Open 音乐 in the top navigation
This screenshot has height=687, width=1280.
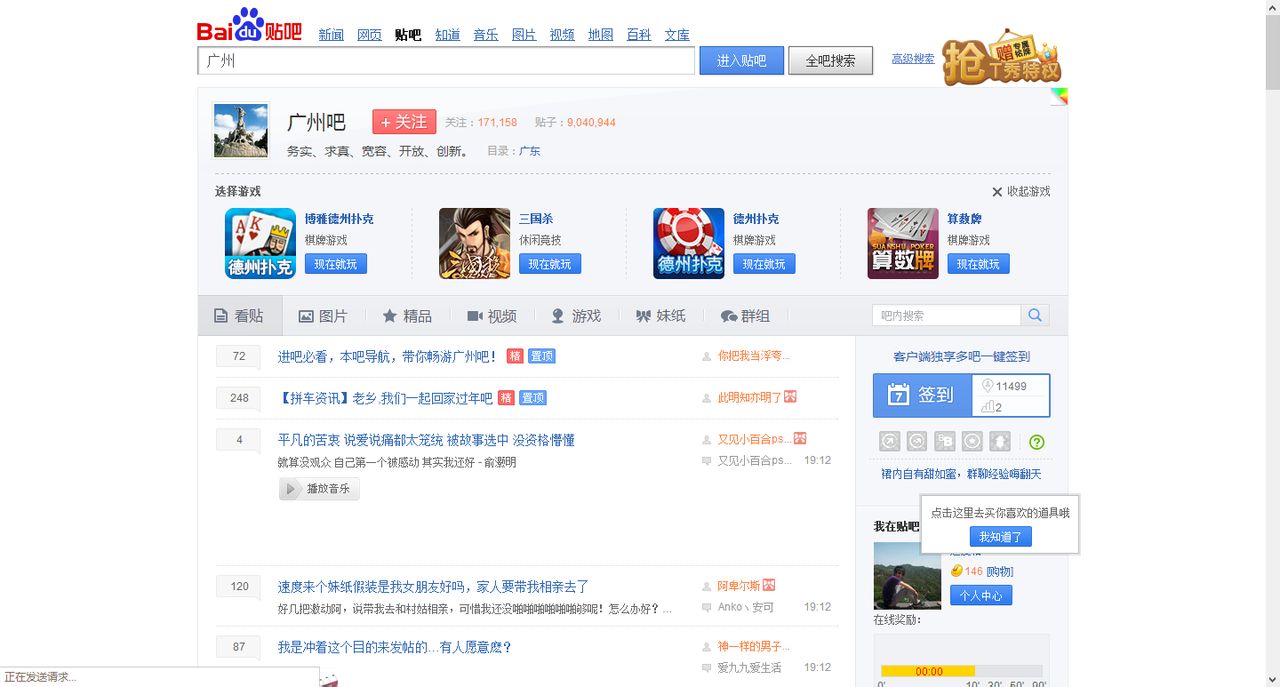point(486,35)
